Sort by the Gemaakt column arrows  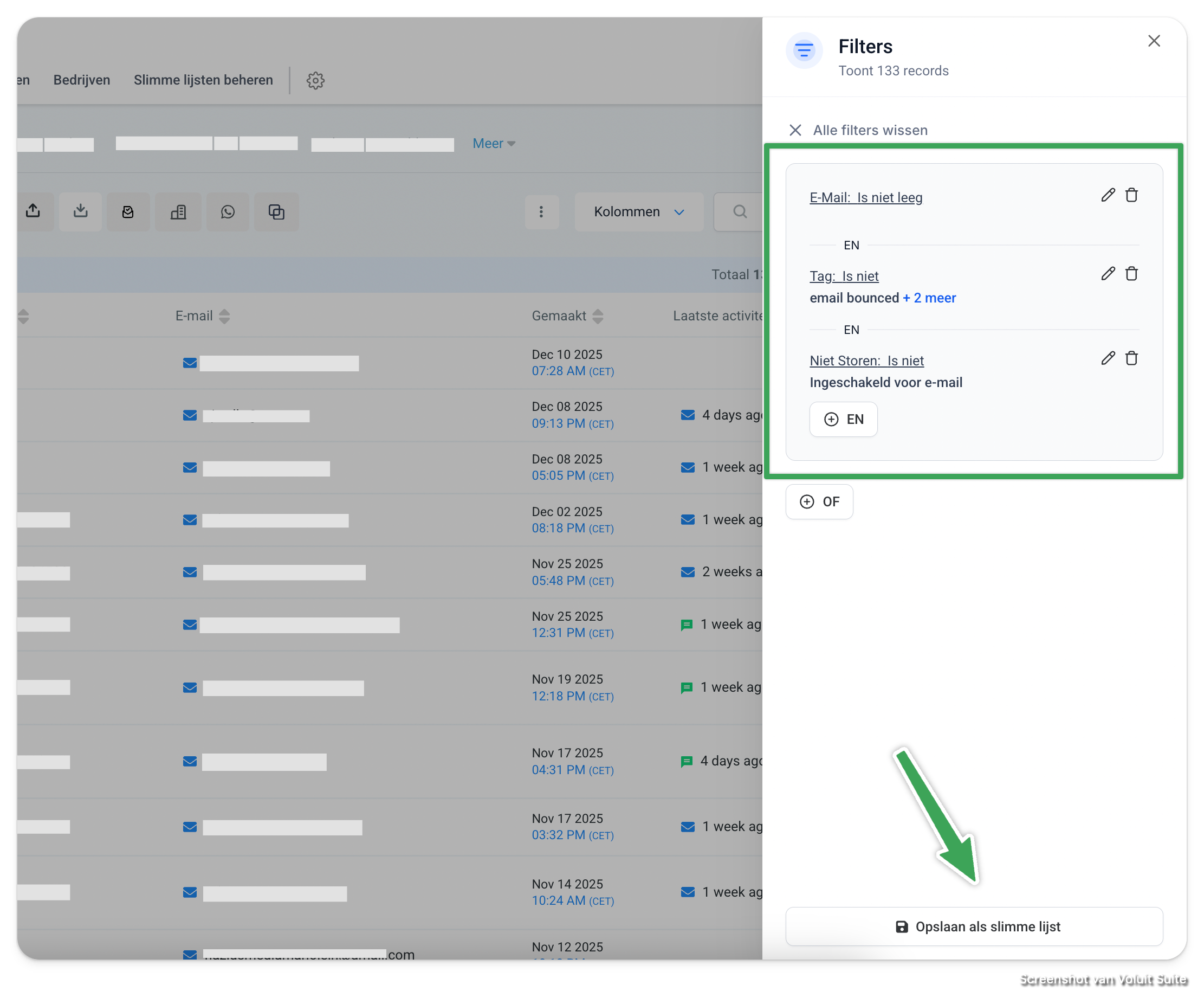pyautogui.click(x=598, y=316)
